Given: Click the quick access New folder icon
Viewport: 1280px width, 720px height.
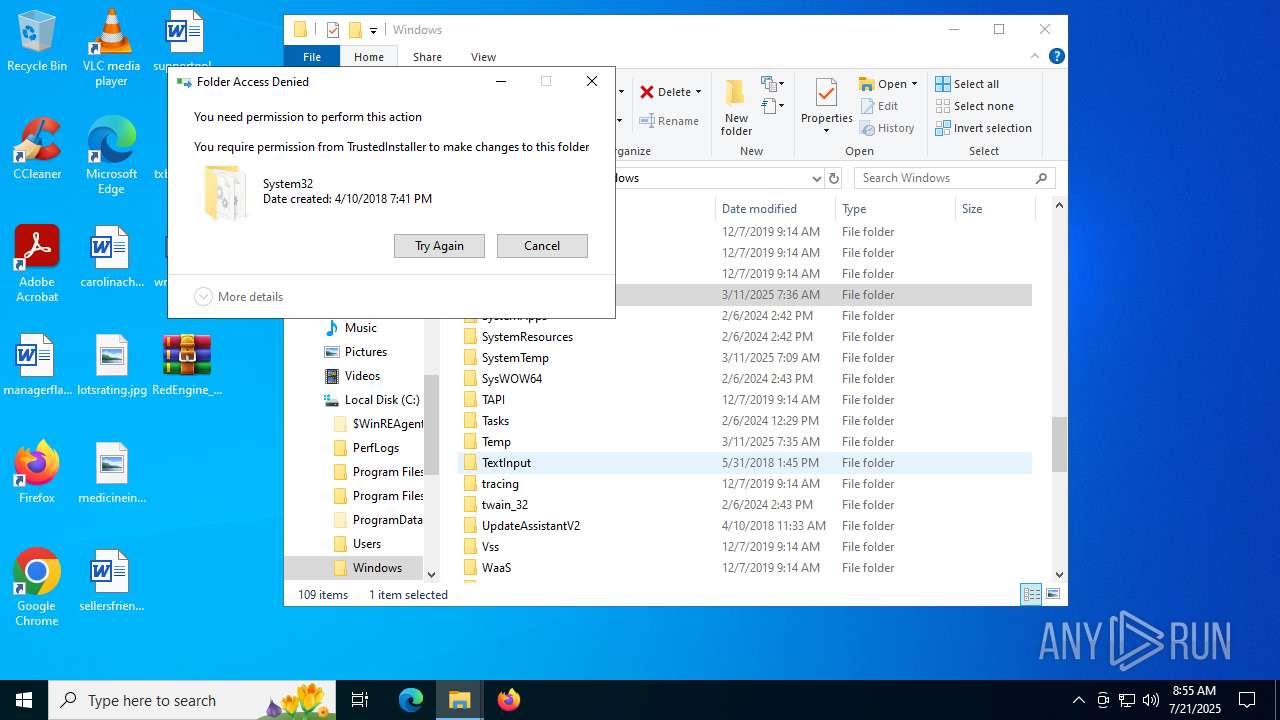Looking at the screenshot, I should click(x=355, y=30).
